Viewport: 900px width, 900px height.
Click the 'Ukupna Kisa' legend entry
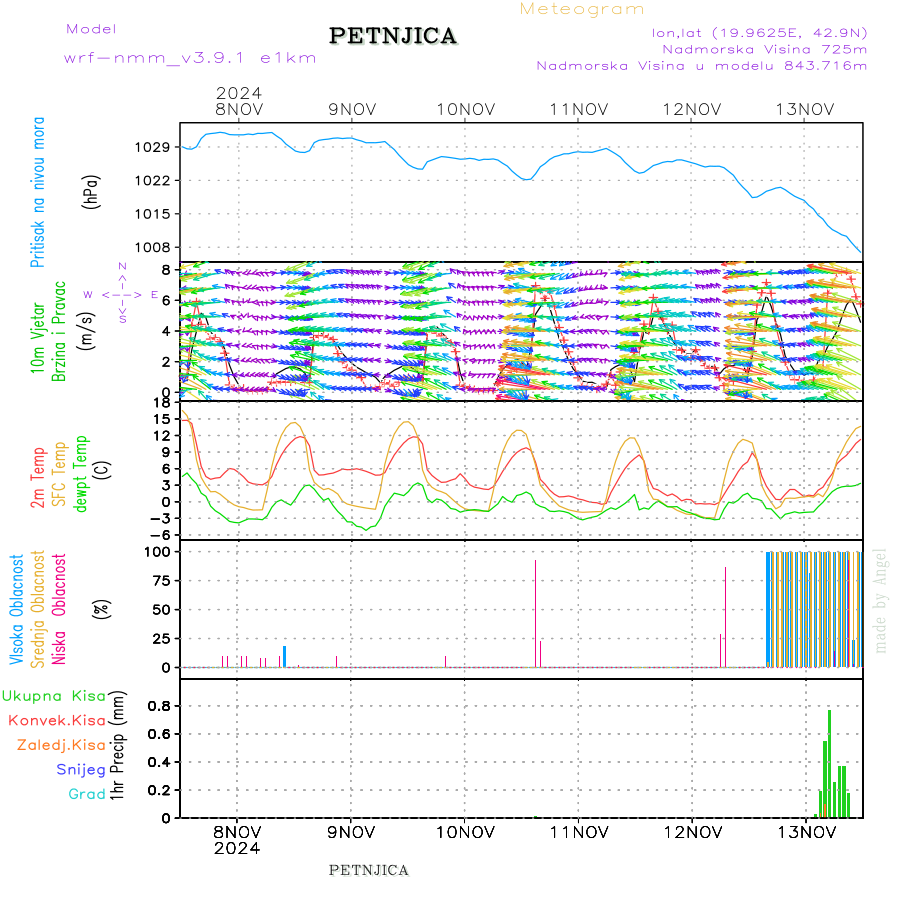(54, 696)
